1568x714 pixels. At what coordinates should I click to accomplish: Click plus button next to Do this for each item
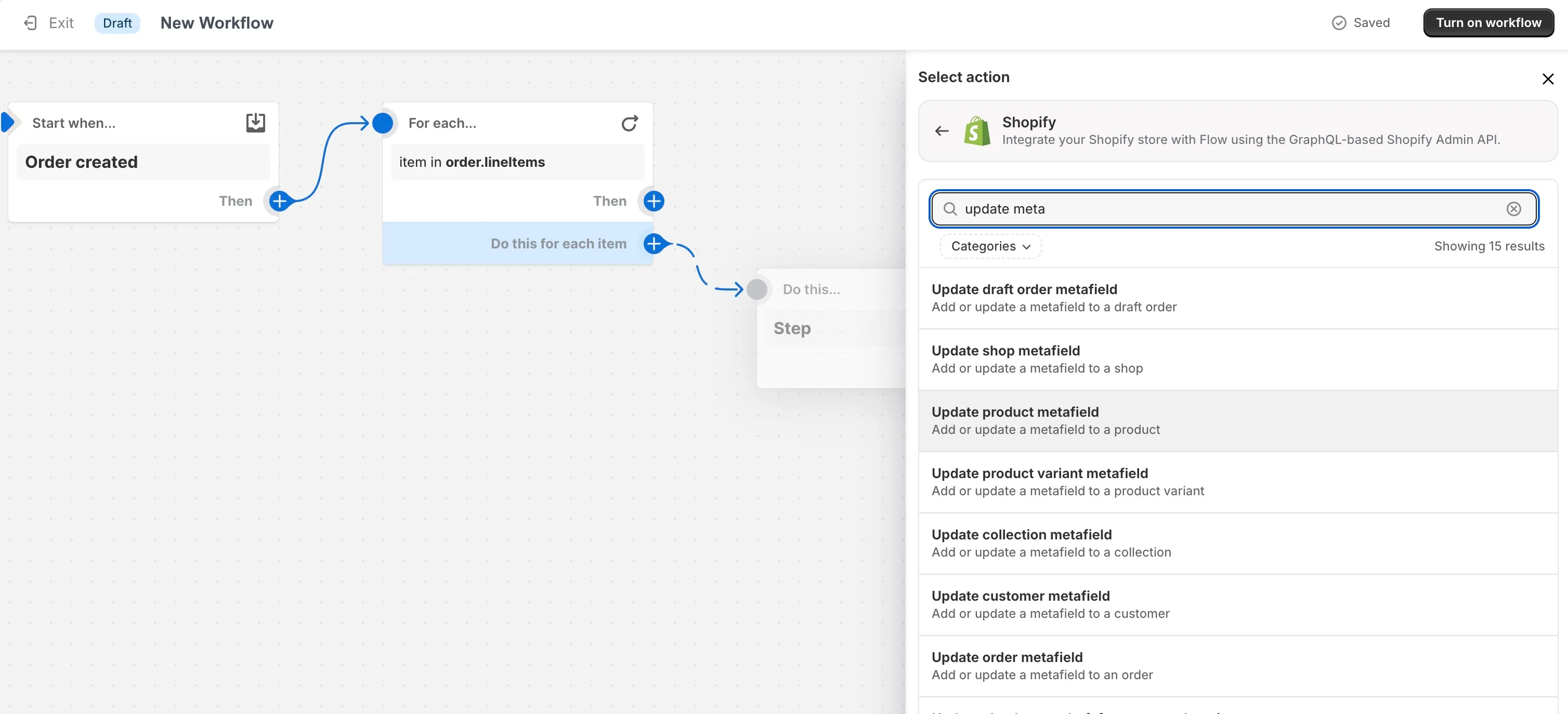point(654,243)
